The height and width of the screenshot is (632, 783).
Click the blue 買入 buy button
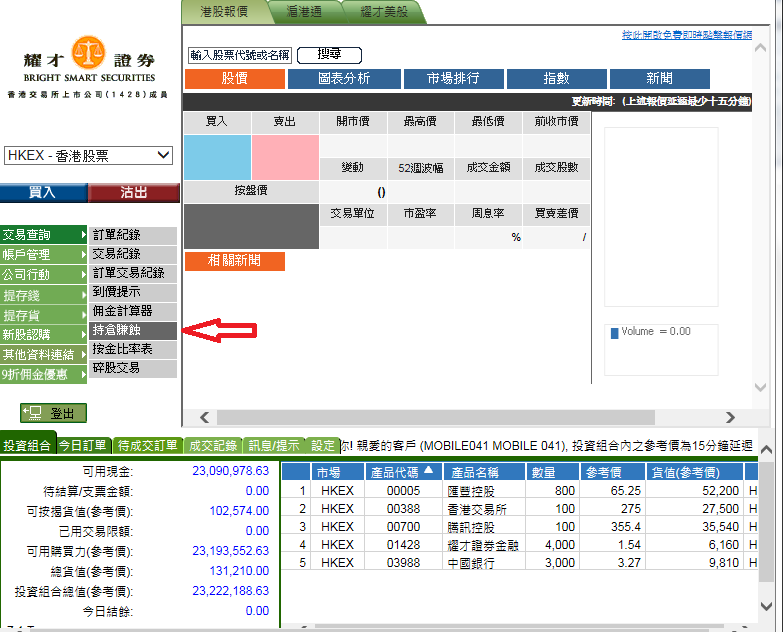coord(44,192)
